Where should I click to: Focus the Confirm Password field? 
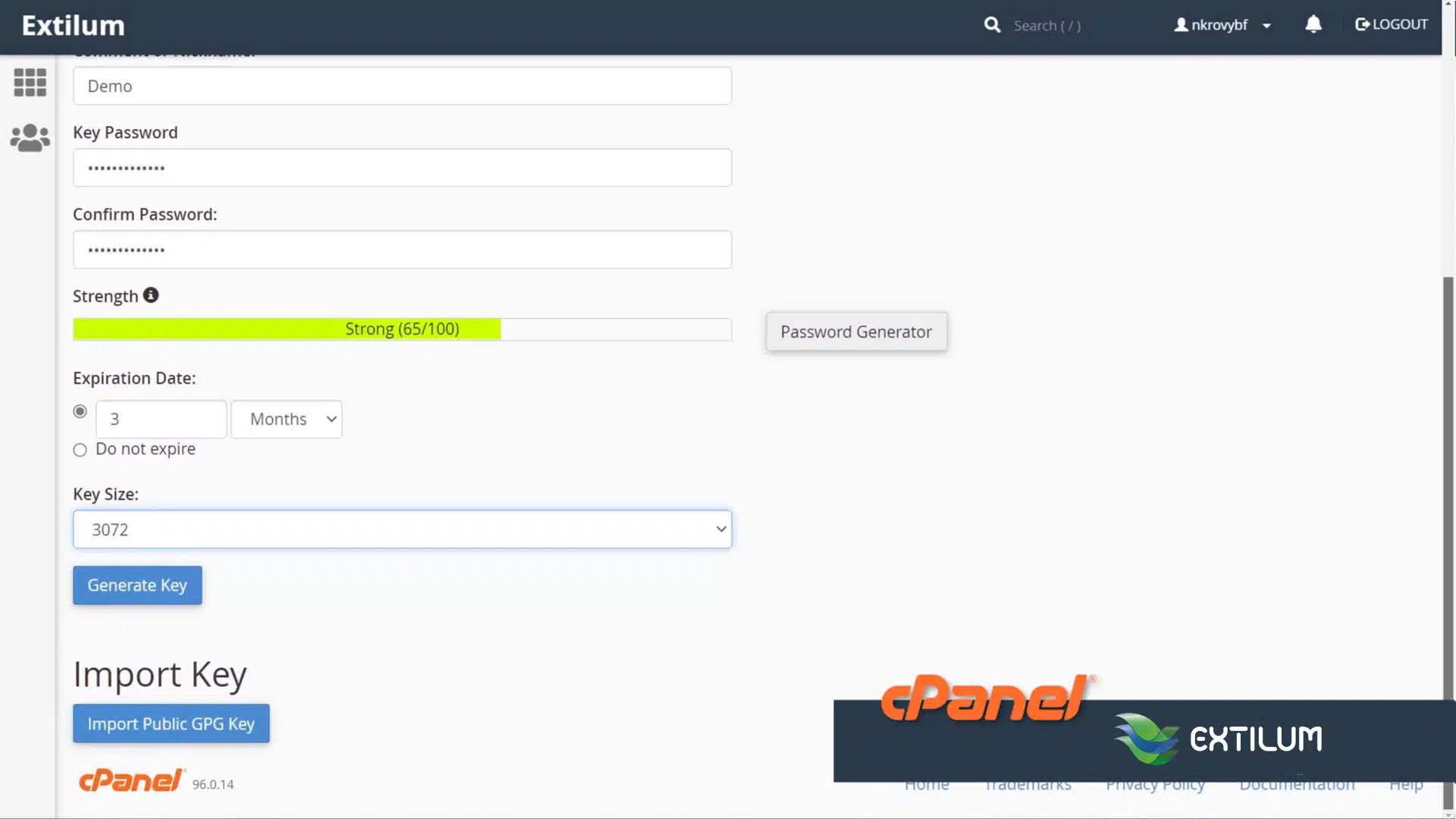click(402, 249)
